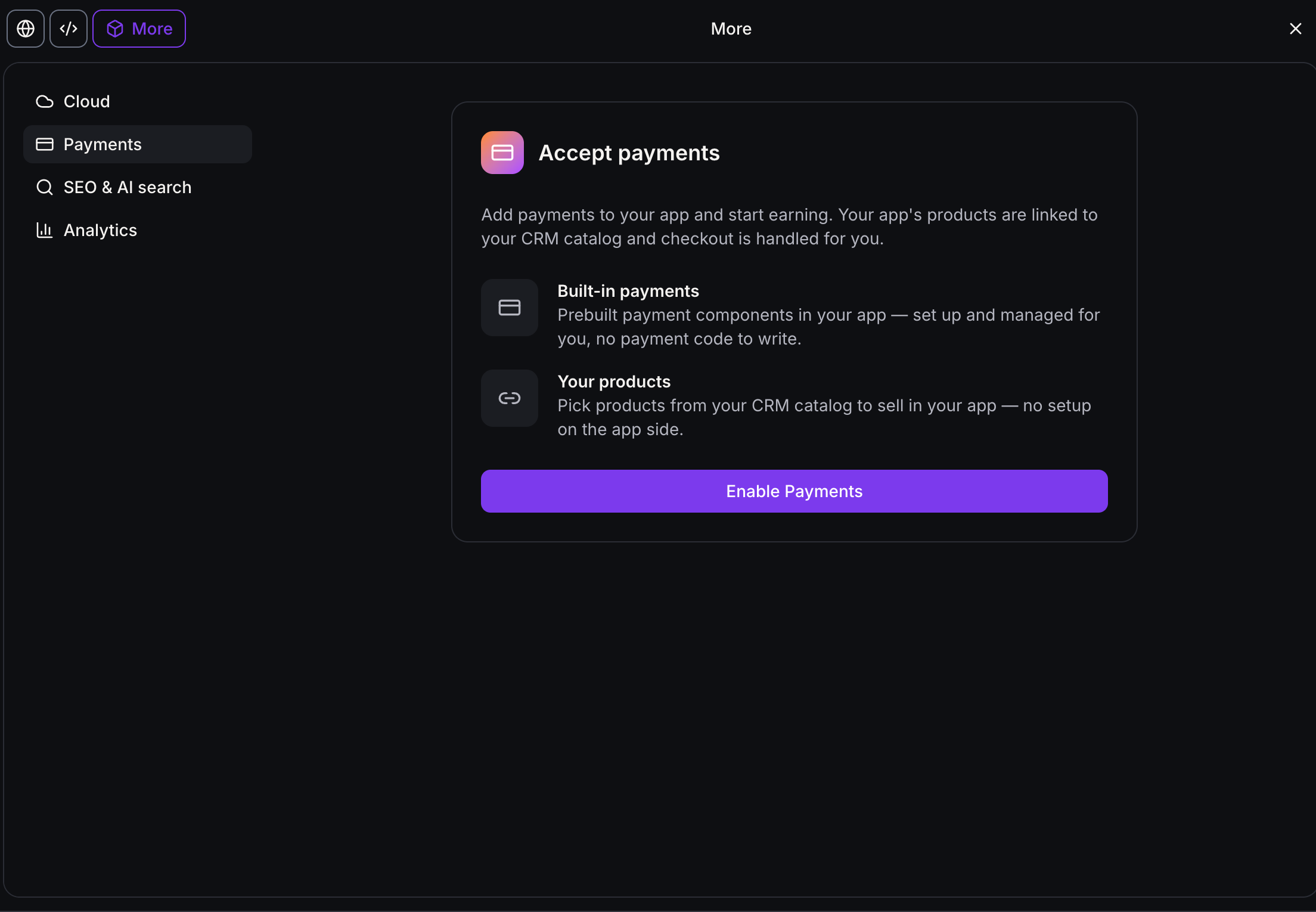The height and width of the screenshot is (912, 1316).
Task: Click the magnifier icon for SEO
Action: pos(45,187)
